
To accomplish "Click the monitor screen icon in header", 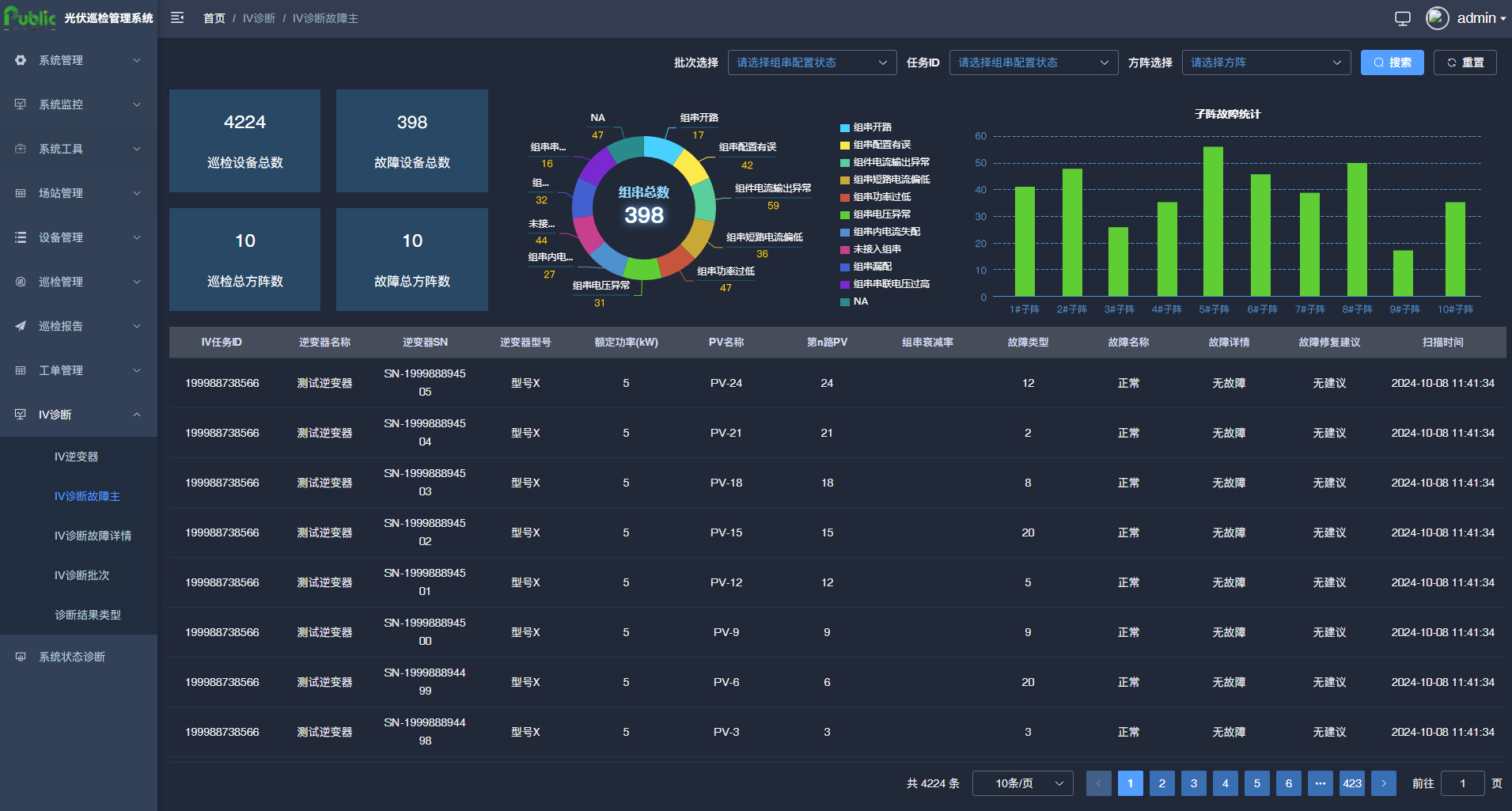I will (x=1402, y=18).
